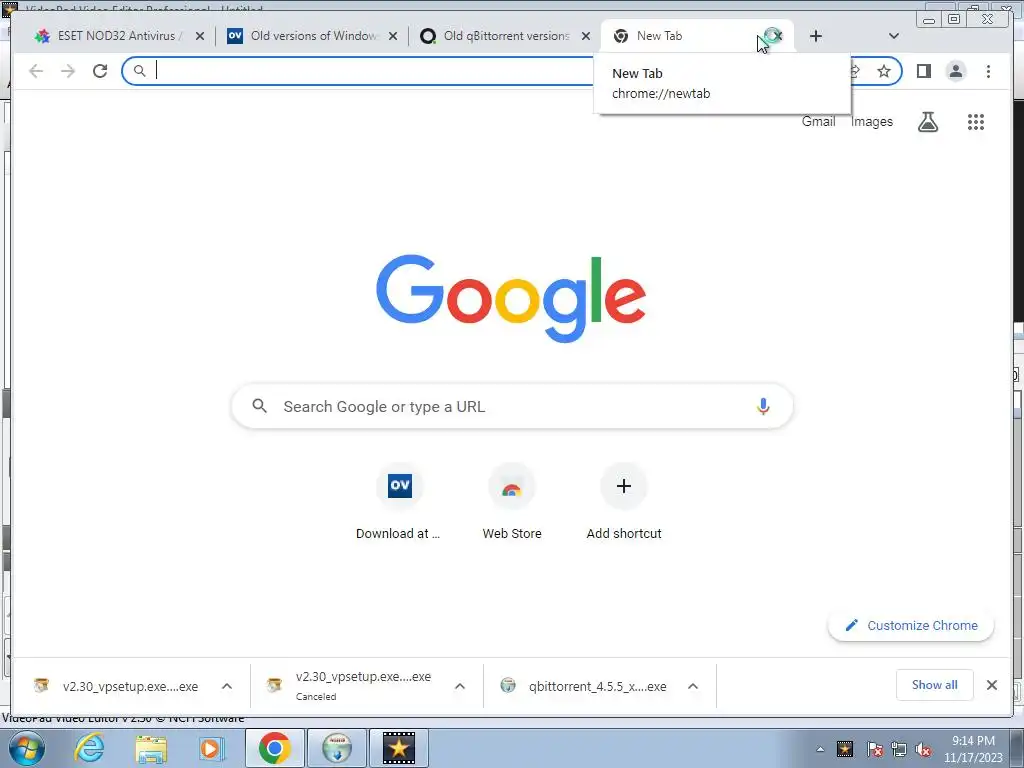
Task: Close the Old versions of Windows tab
Action: 393,36
